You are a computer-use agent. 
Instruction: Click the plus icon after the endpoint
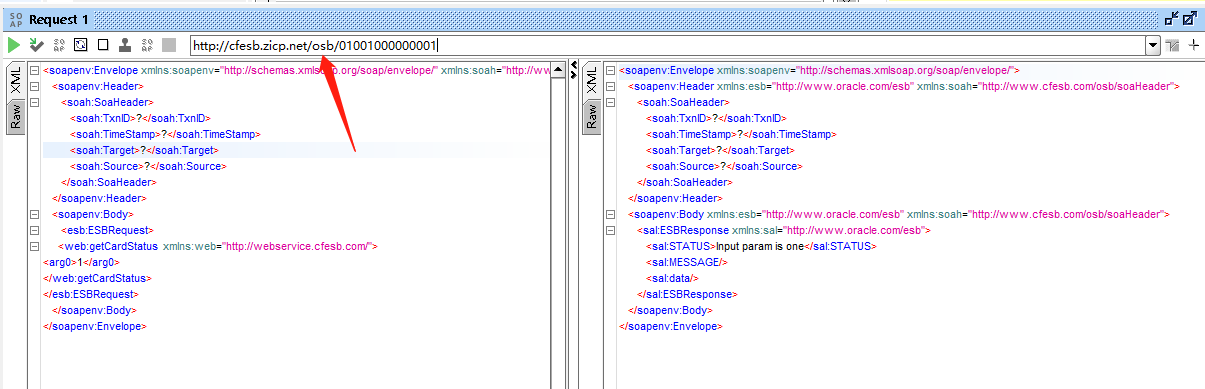[1193, 46]
